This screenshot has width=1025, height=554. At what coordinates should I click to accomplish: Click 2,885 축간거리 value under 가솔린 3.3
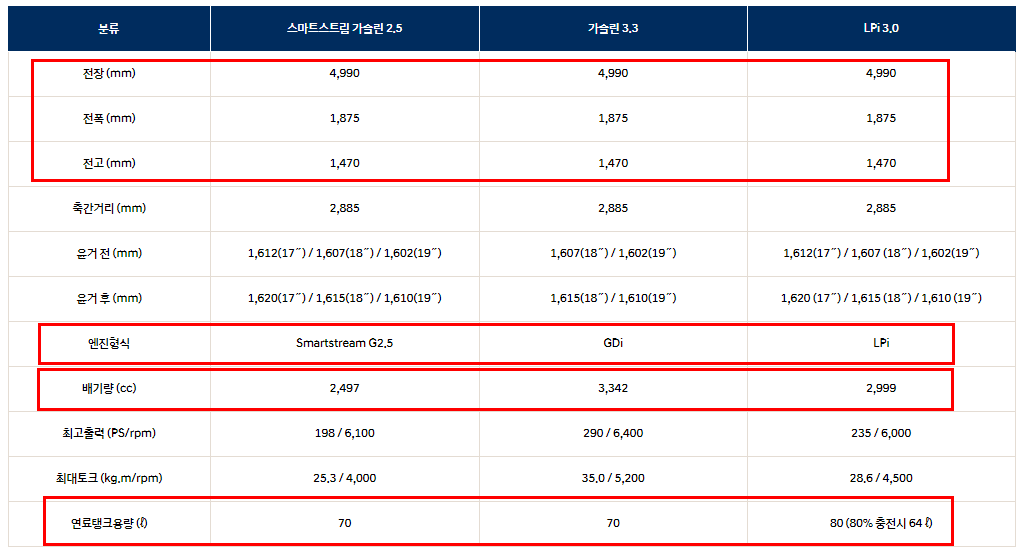613,208
